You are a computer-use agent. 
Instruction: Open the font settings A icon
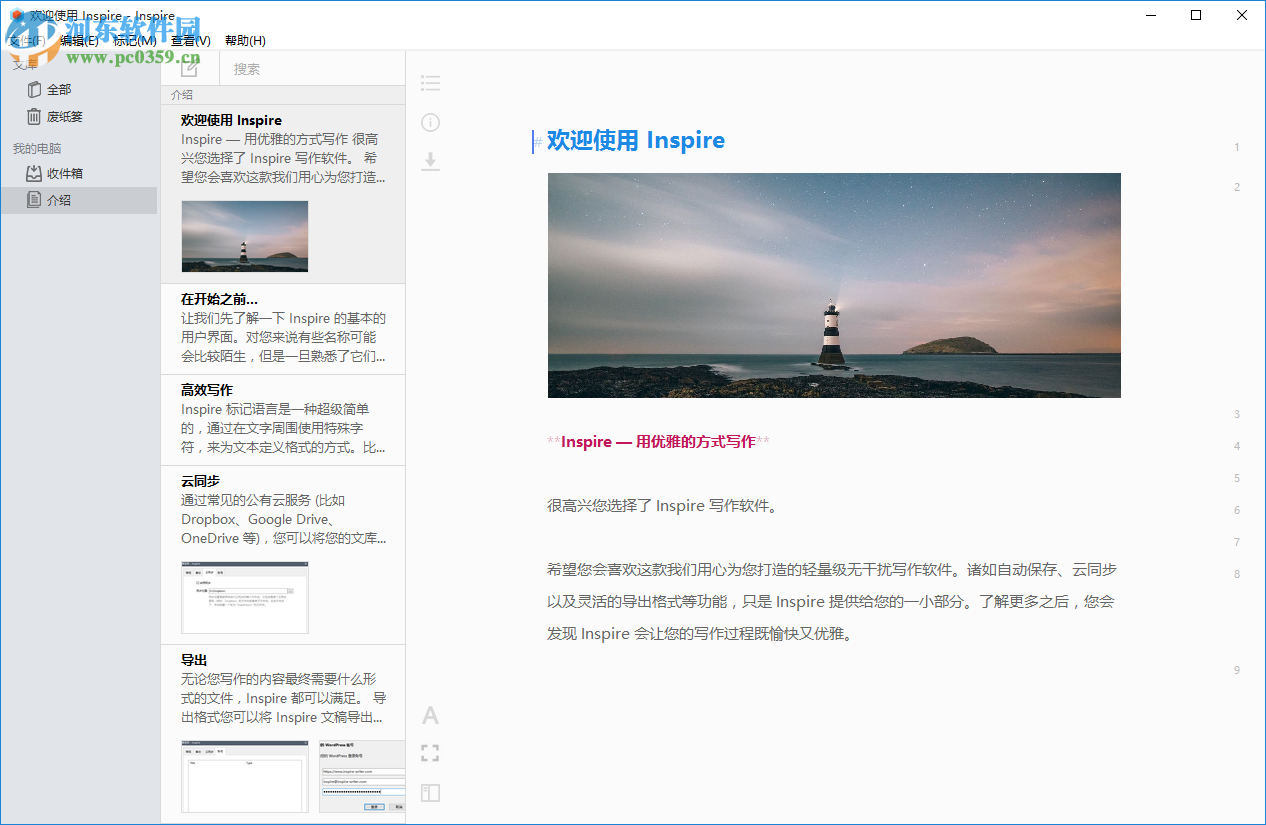pyautogui.click(x=430, y=715)
